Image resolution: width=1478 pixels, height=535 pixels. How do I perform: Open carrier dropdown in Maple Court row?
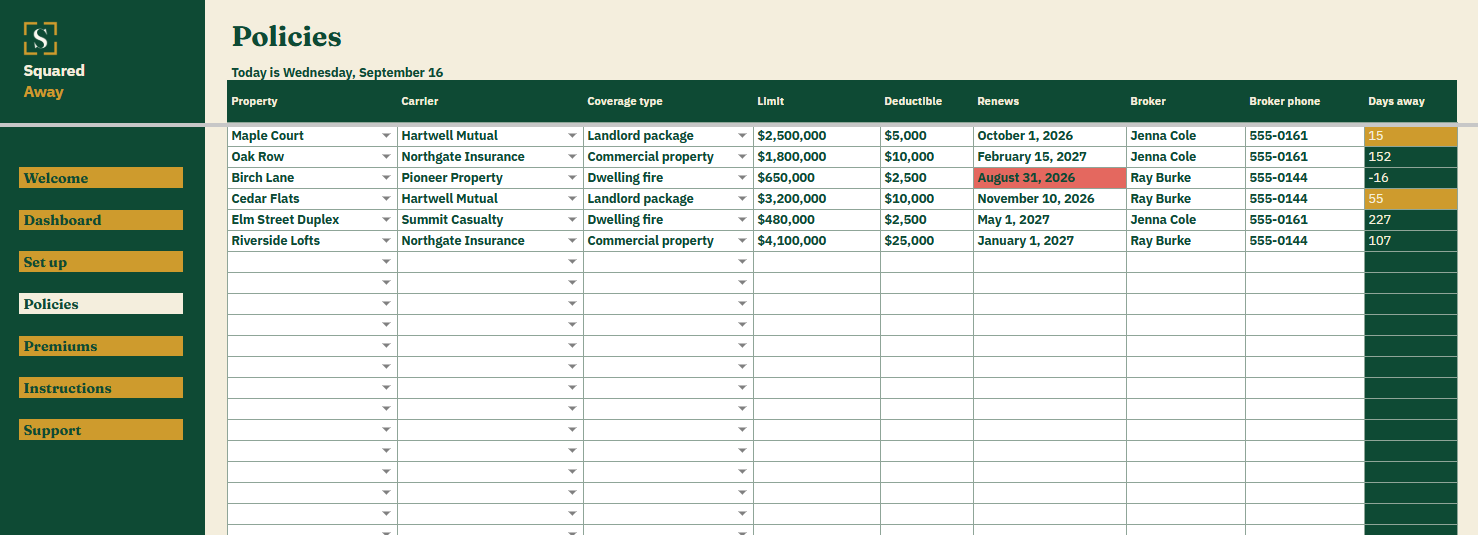pyautogui.click(x=572, y=136)
